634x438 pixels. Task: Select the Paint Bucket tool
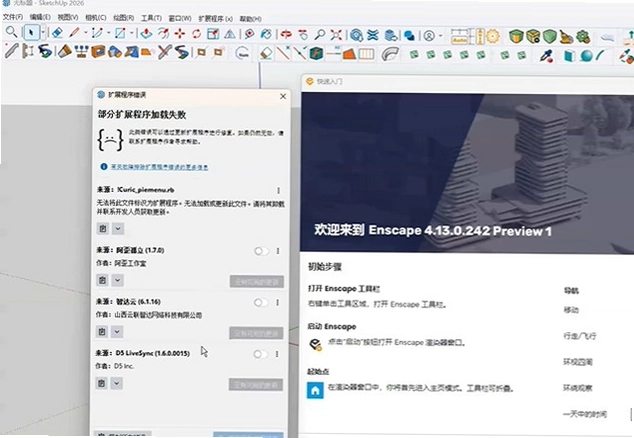pyautogui.click(x=266, y=34)
